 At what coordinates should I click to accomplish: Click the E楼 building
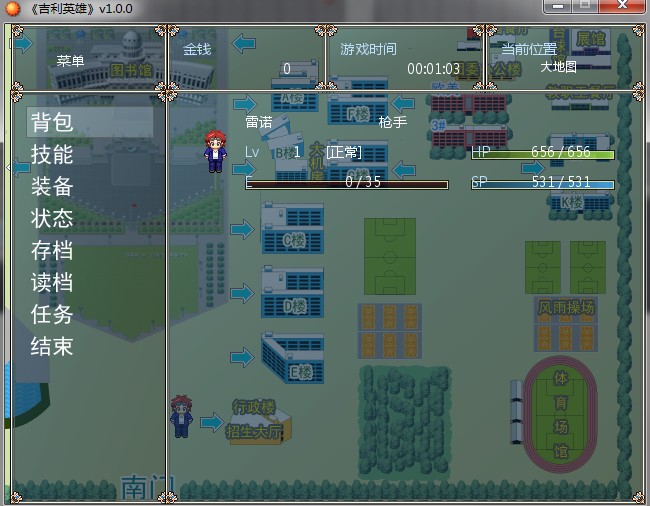pos(293,358)
